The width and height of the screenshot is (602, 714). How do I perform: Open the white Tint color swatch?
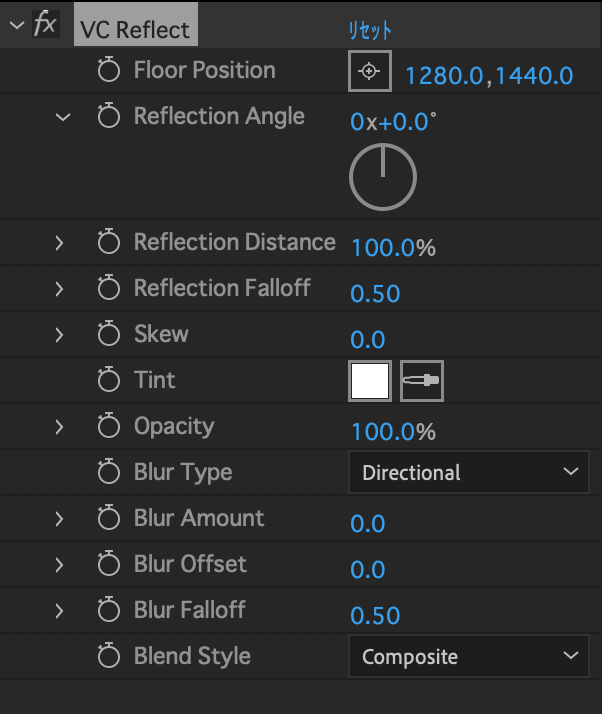[370, 381]
